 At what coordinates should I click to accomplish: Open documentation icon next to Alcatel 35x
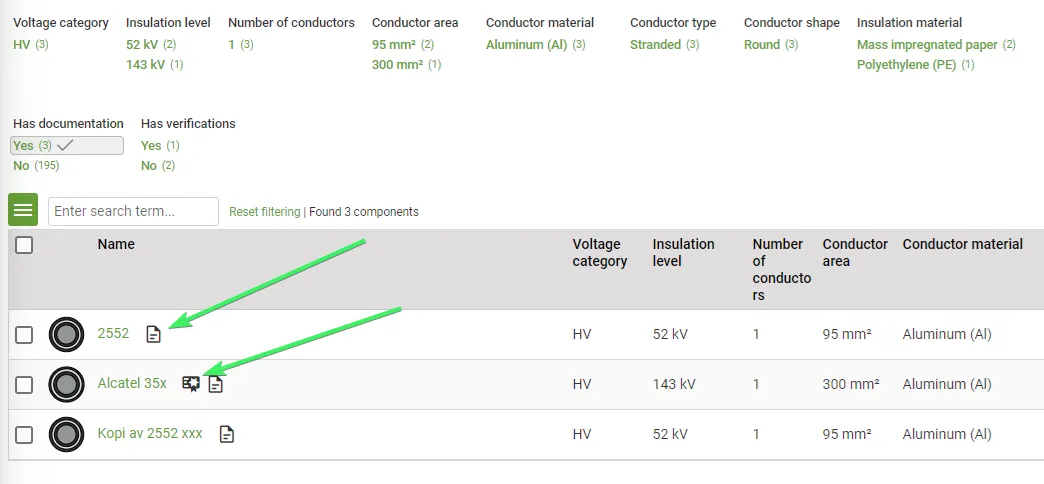[216, 384]
